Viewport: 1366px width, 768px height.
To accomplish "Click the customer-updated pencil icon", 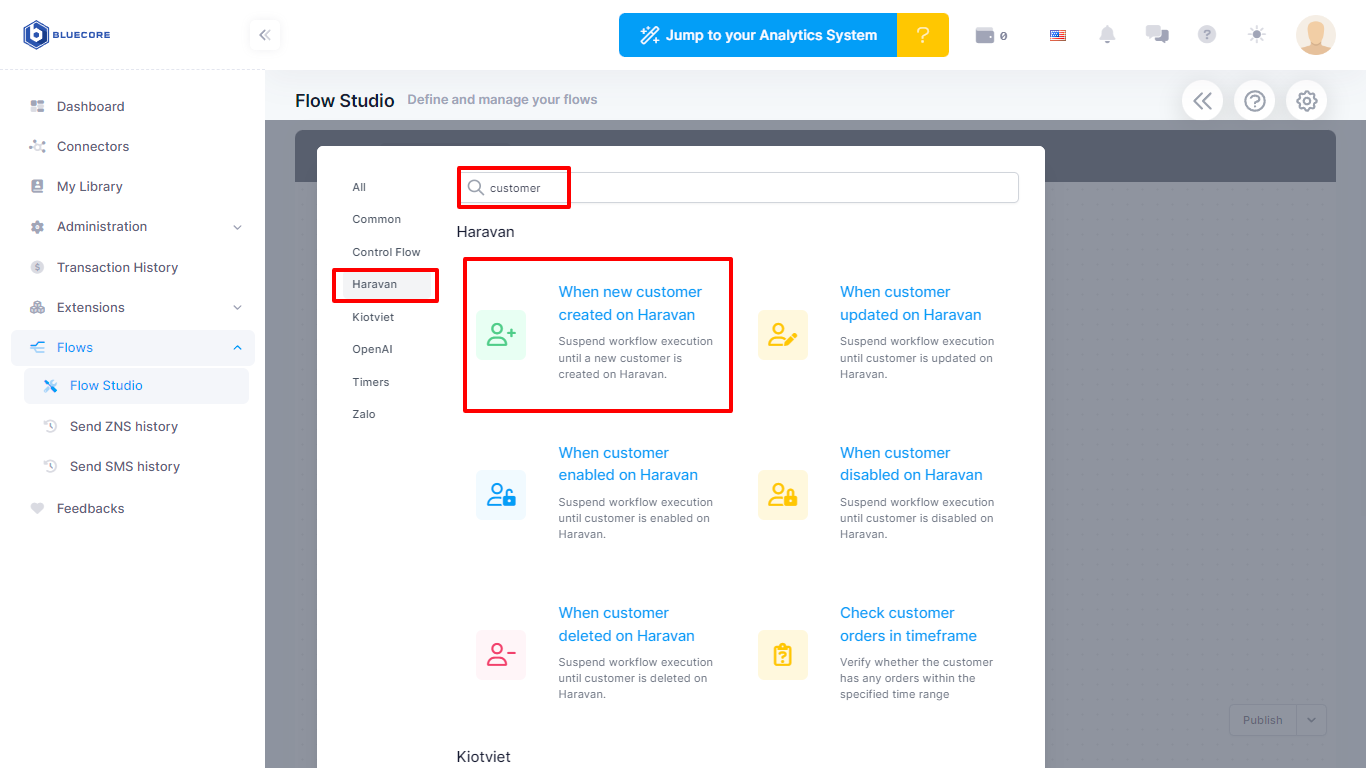I will point(783,335).
